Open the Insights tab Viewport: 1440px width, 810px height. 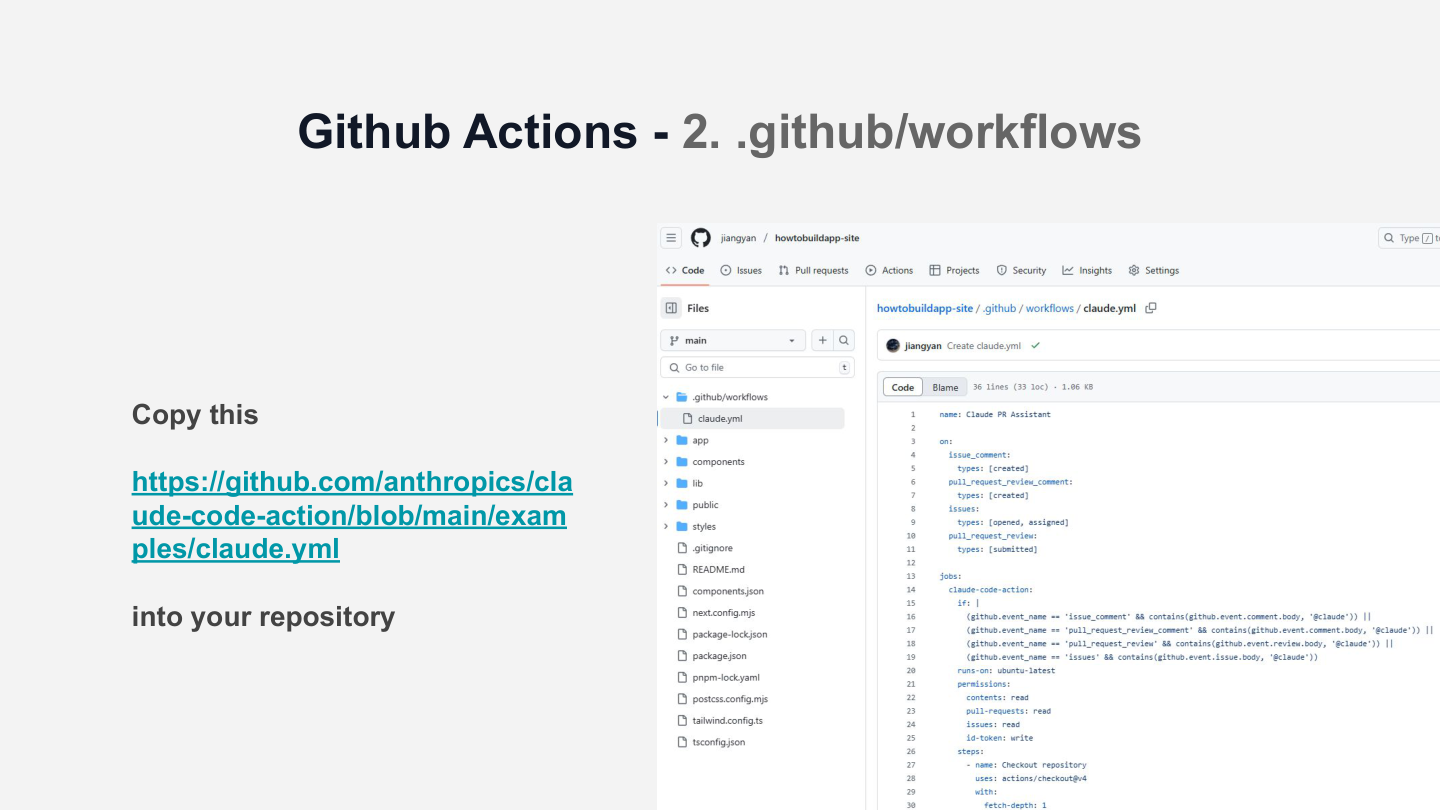coord(1087,270)
